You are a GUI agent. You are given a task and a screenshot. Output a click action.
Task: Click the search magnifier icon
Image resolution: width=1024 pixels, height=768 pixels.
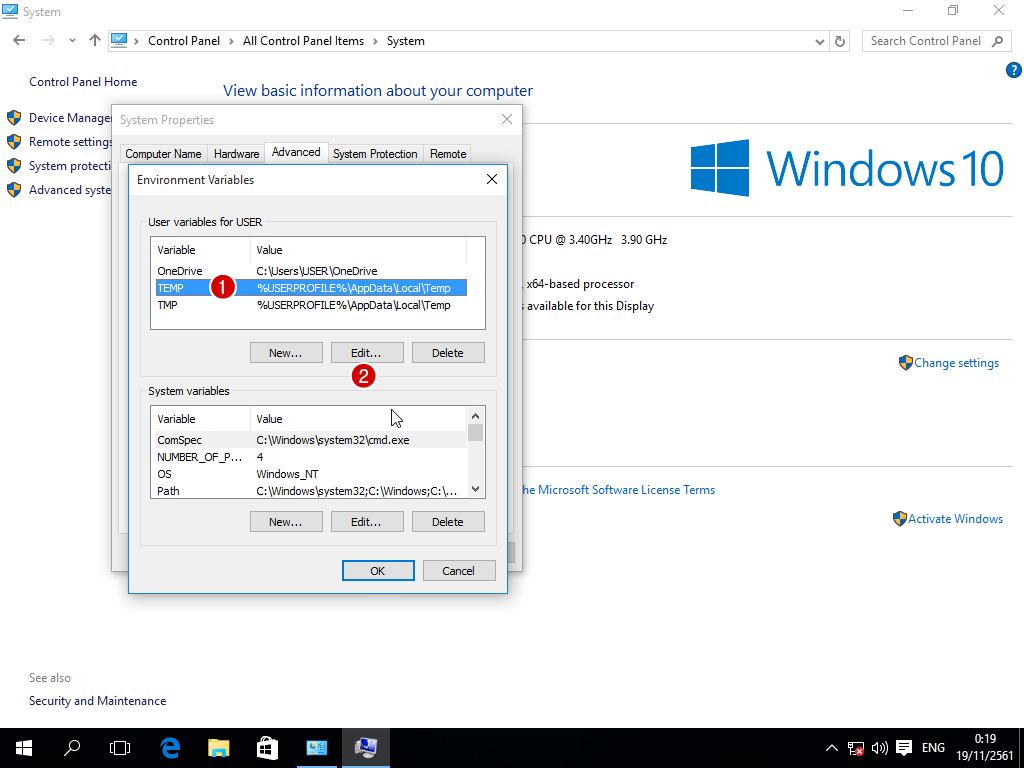pos(997,41)
